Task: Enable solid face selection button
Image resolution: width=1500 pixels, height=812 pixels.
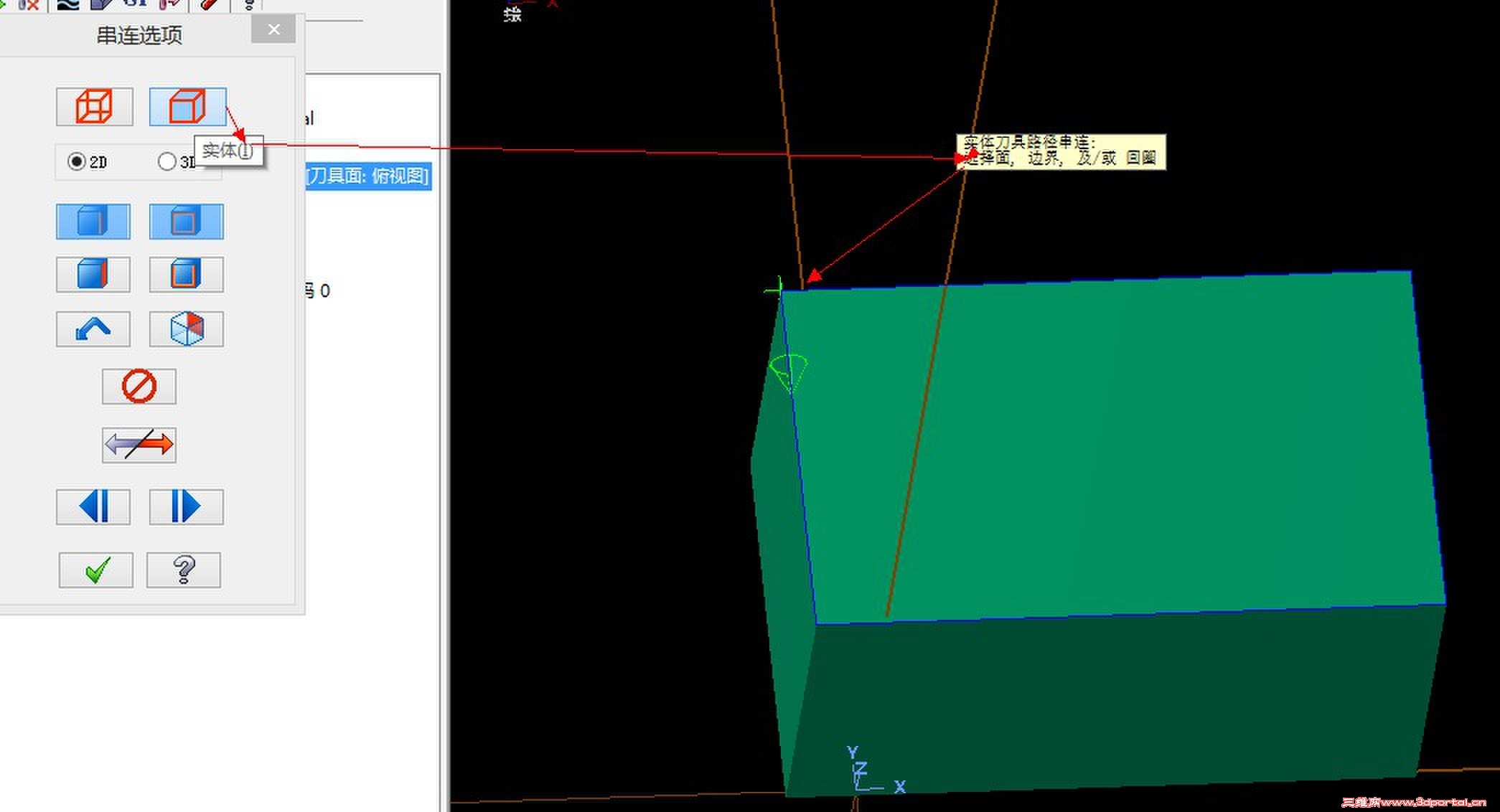Action: (93, 274)
